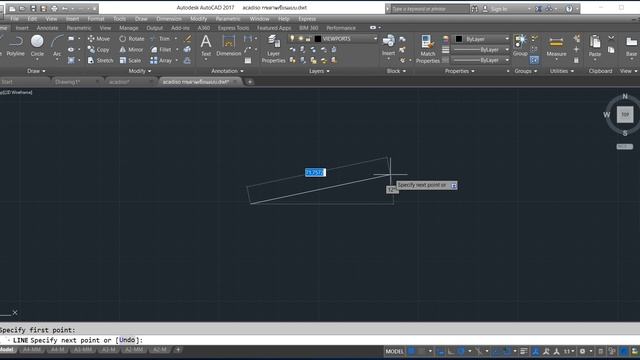640x360 pixels.
Task: Expand the Modify panel
Action: 140,71
